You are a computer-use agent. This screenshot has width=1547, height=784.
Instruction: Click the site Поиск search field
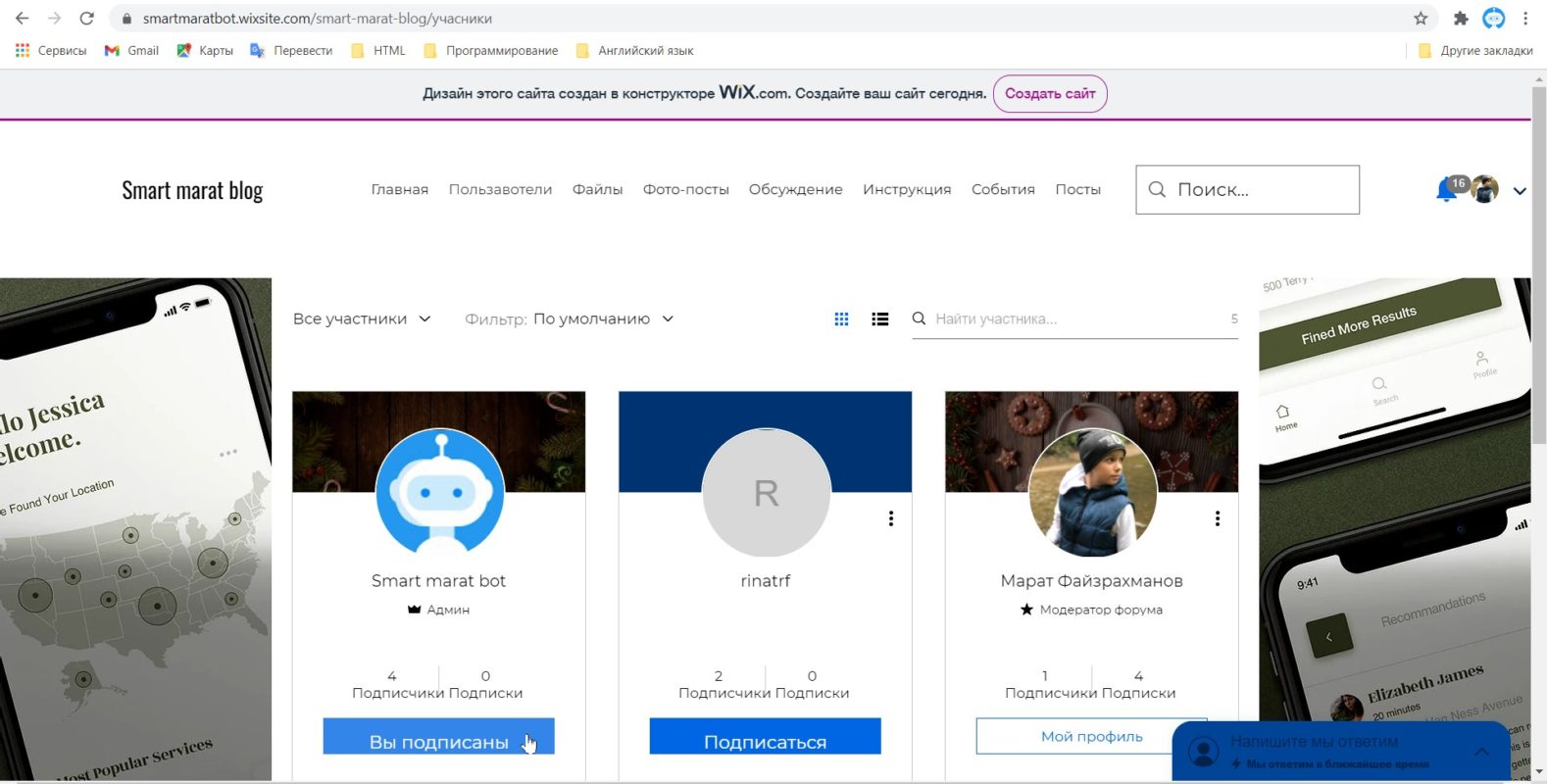[1247, 190]
